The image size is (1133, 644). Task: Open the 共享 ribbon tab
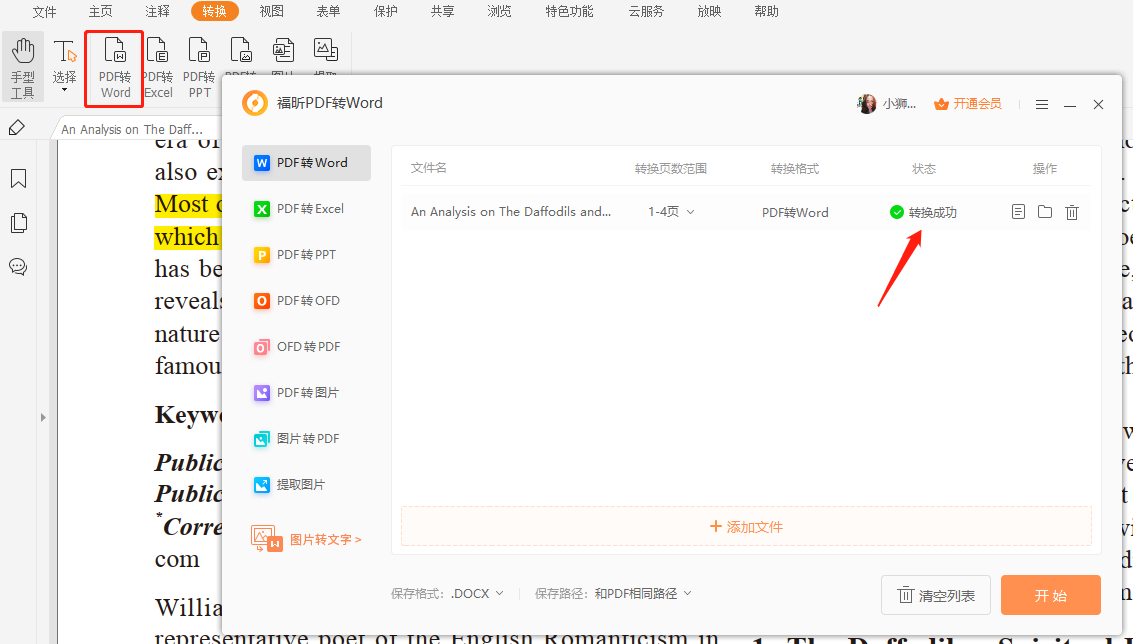(442, 12)
